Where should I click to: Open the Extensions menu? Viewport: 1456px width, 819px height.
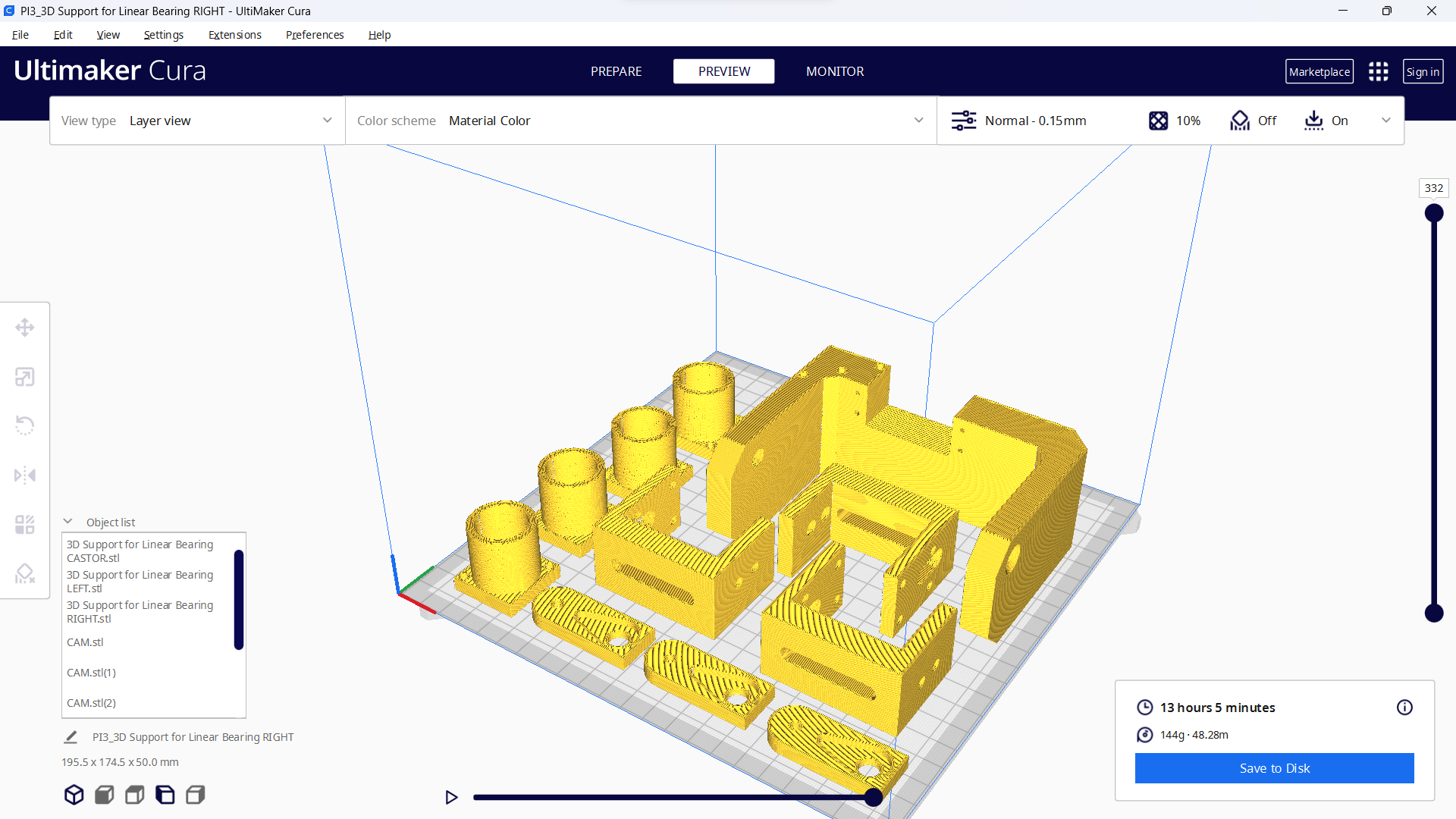(234, 35)
